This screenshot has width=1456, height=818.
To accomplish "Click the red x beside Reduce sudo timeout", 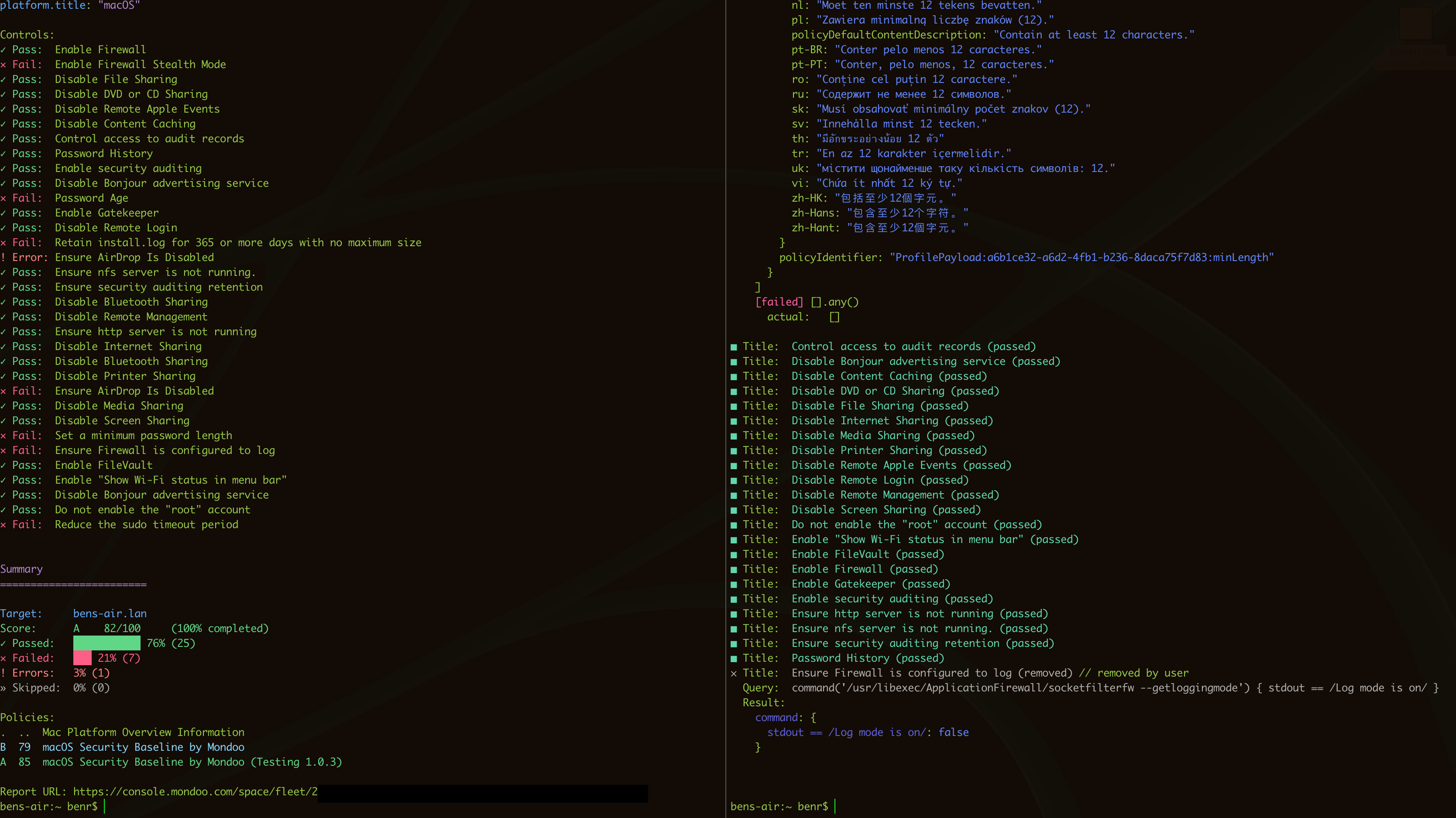I will tap(3, 525).
